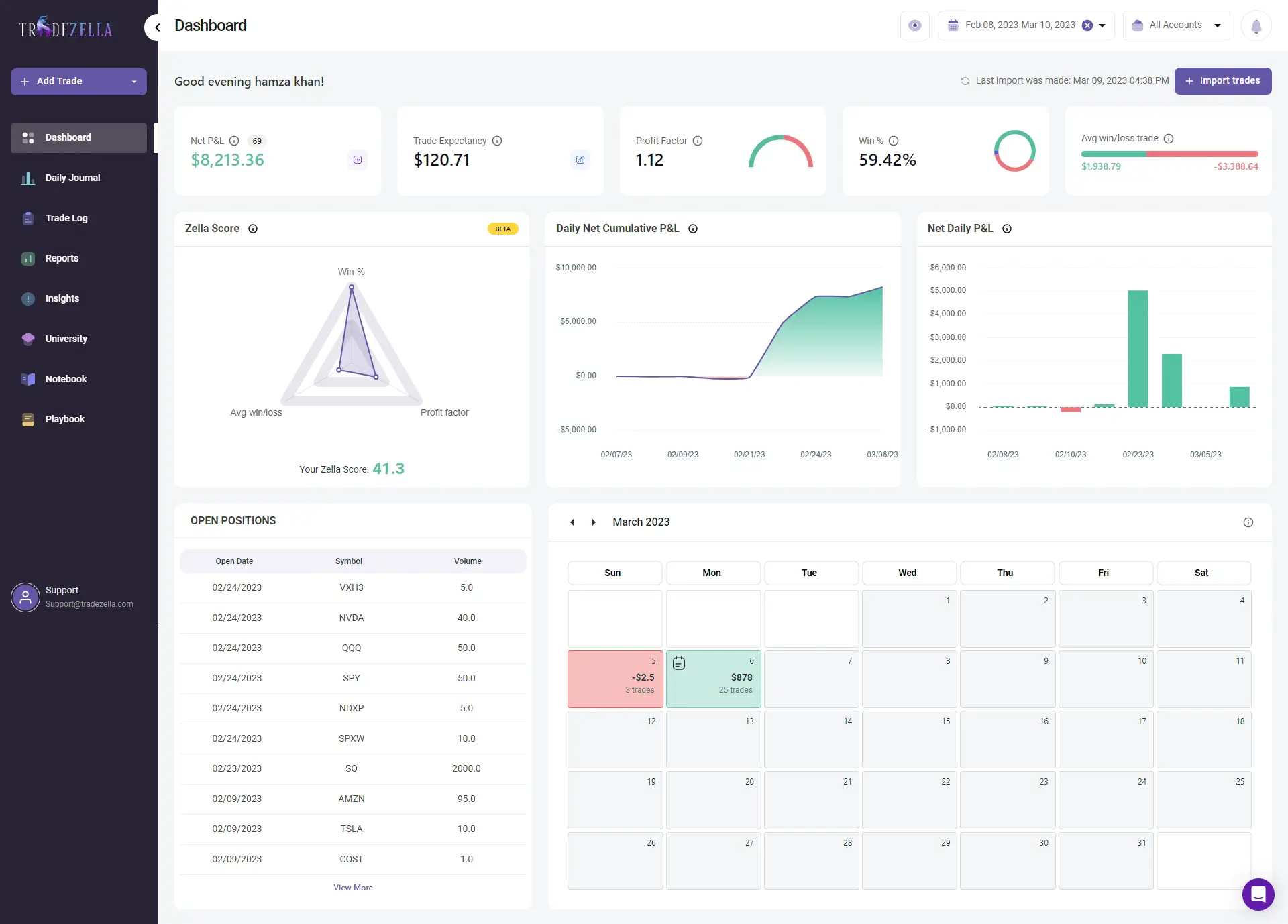Toggle the privacy eye icon in header
Viewport: 1288px width, 924px height.
[914, 25]
